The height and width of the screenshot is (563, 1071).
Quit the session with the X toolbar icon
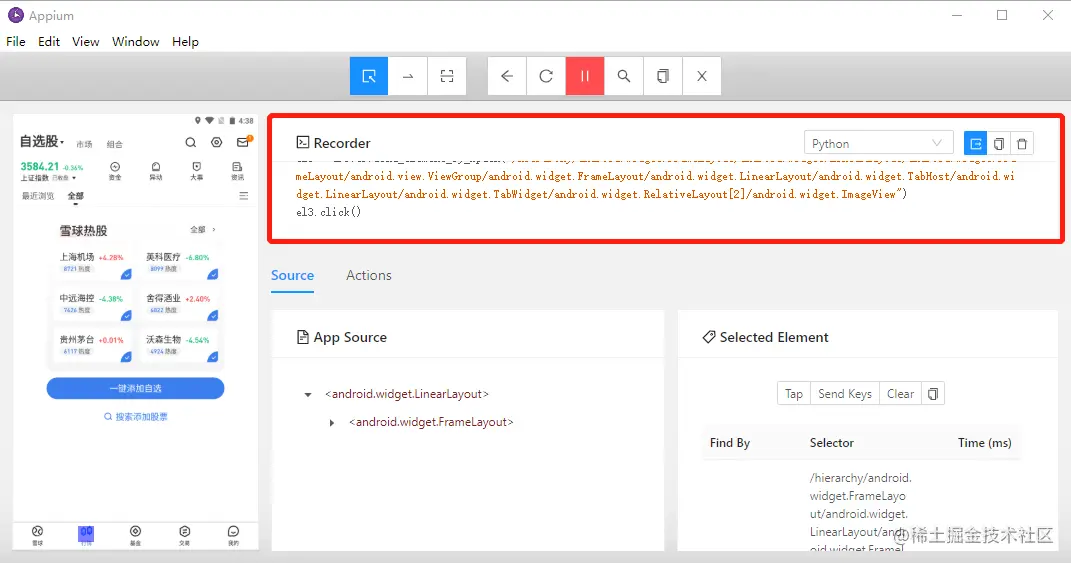pyautogui.click(x=701, y=76)
